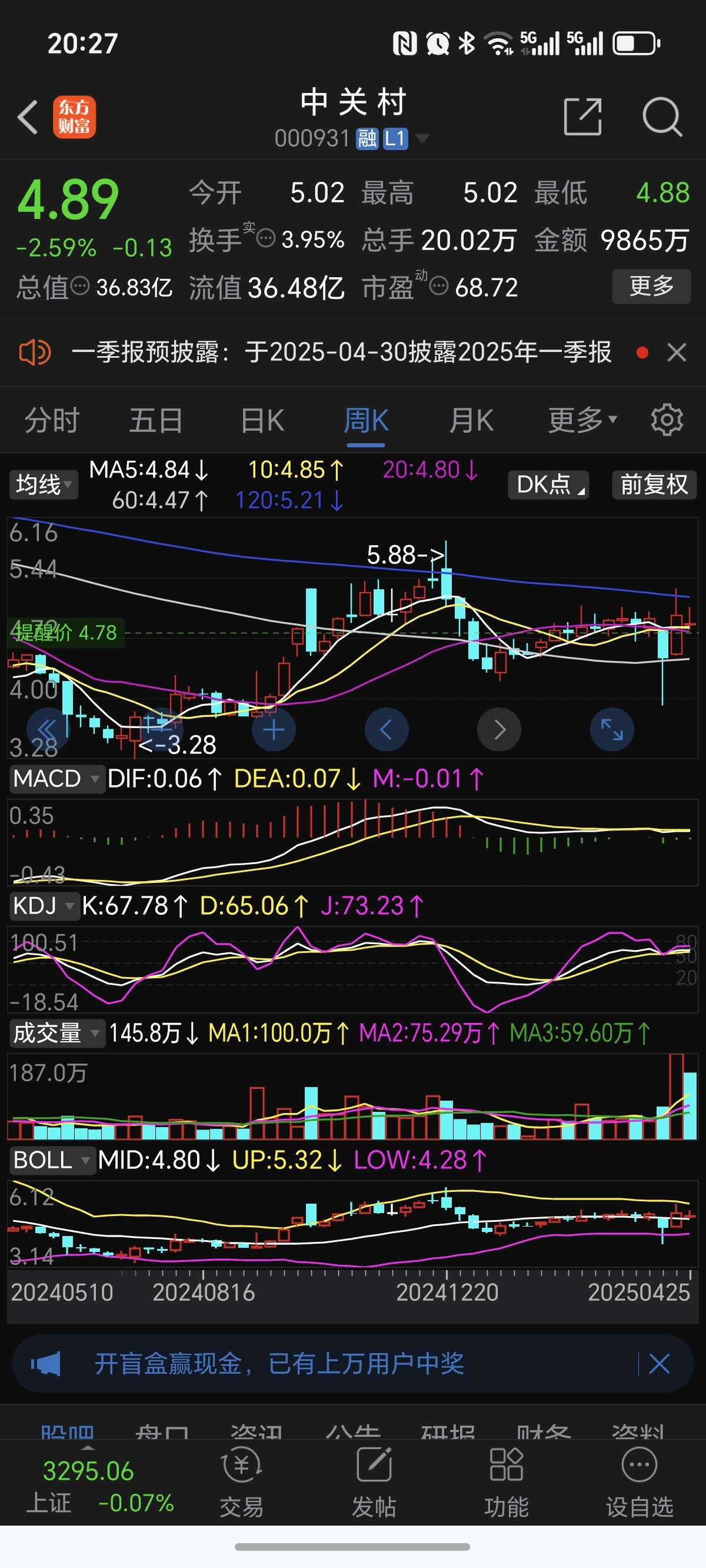Tap 120:5.21 moving average value
This screenshot has width=706, height=1568.
pos(289,500)
